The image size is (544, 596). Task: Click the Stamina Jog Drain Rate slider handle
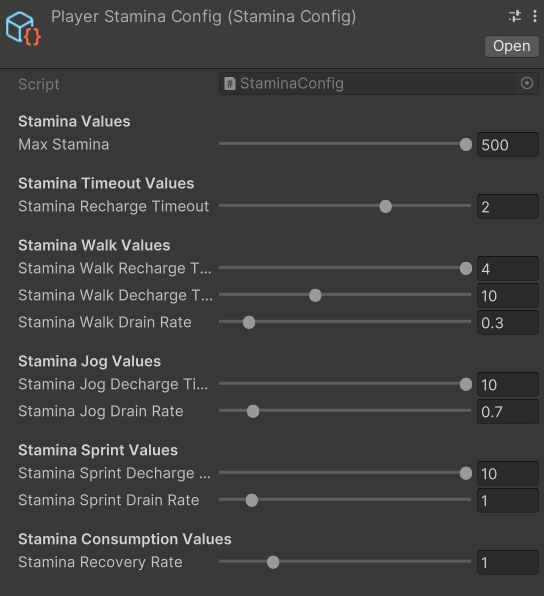[253, 411]
